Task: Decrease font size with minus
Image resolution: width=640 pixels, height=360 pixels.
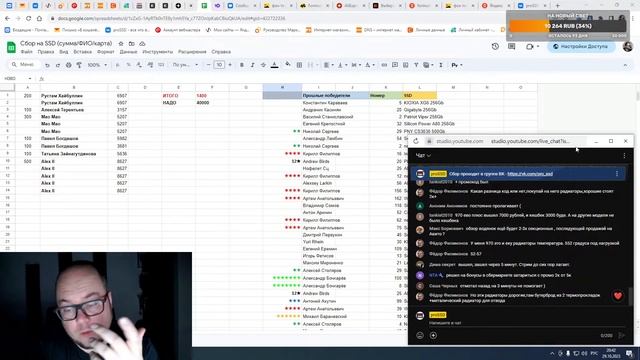Action: tap(208, 65)
